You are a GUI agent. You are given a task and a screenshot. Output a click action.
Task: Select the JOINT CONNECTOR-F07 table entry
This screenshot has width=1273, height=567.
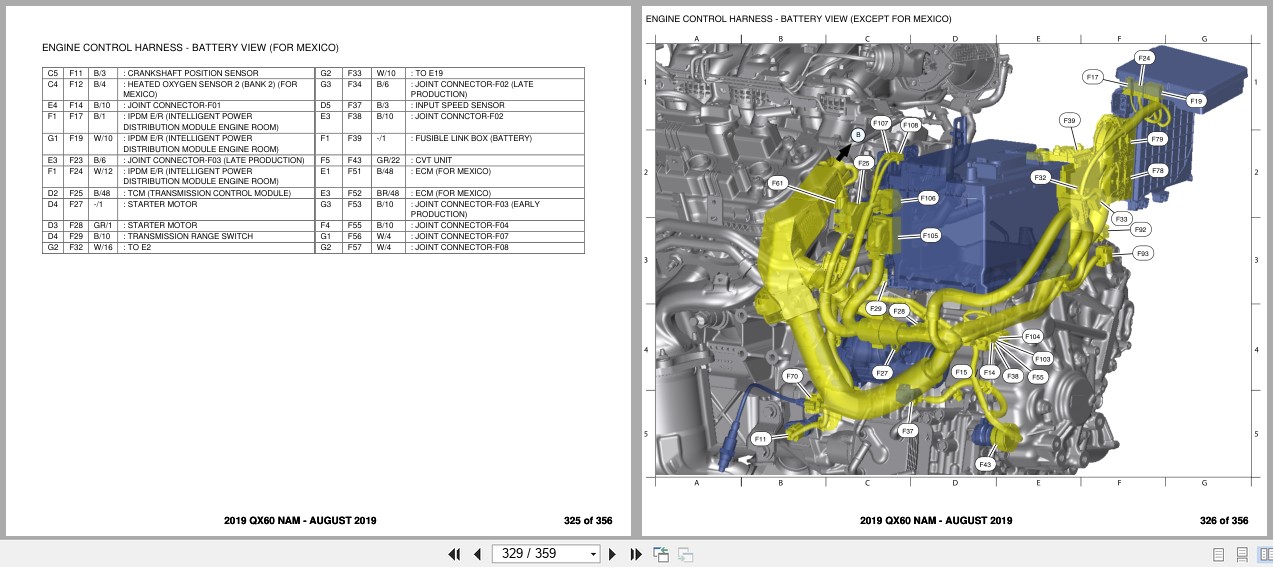click(459, 237)
